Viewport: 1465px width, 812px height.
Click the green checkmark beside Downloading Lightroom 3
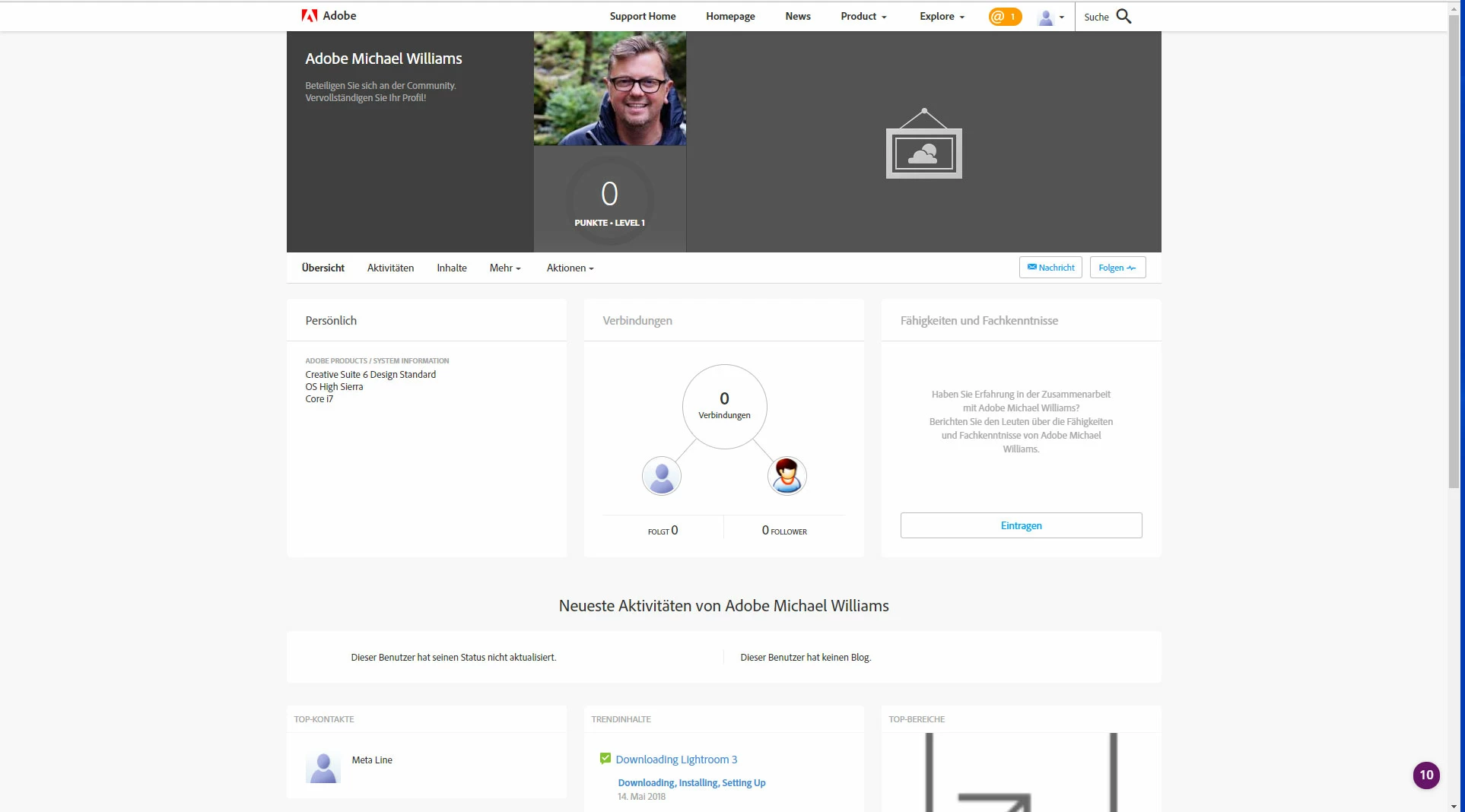pos(605,758)
